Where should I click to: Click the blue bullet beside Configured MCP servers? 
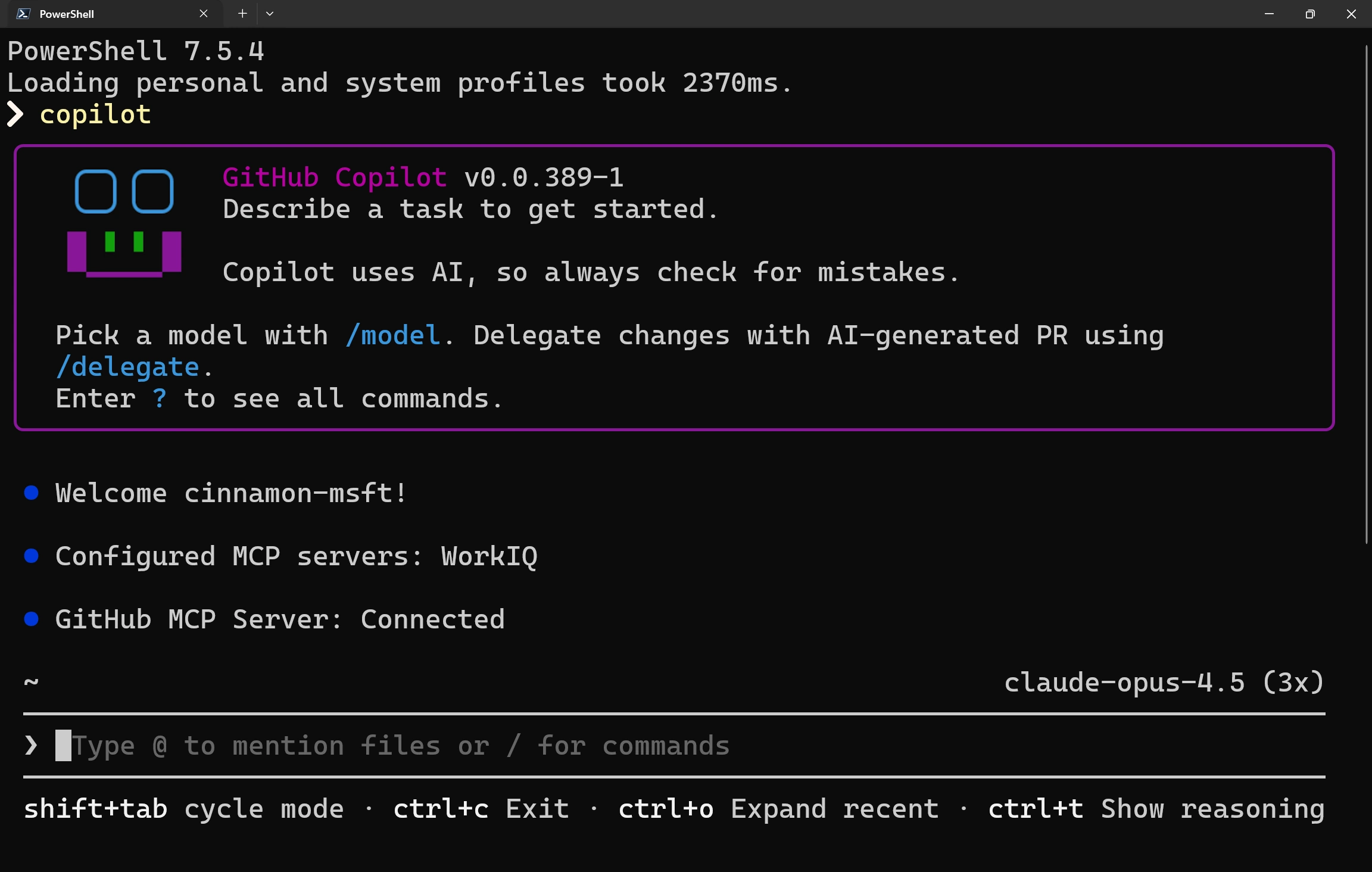pyautogui.click(x=32, y=556)
